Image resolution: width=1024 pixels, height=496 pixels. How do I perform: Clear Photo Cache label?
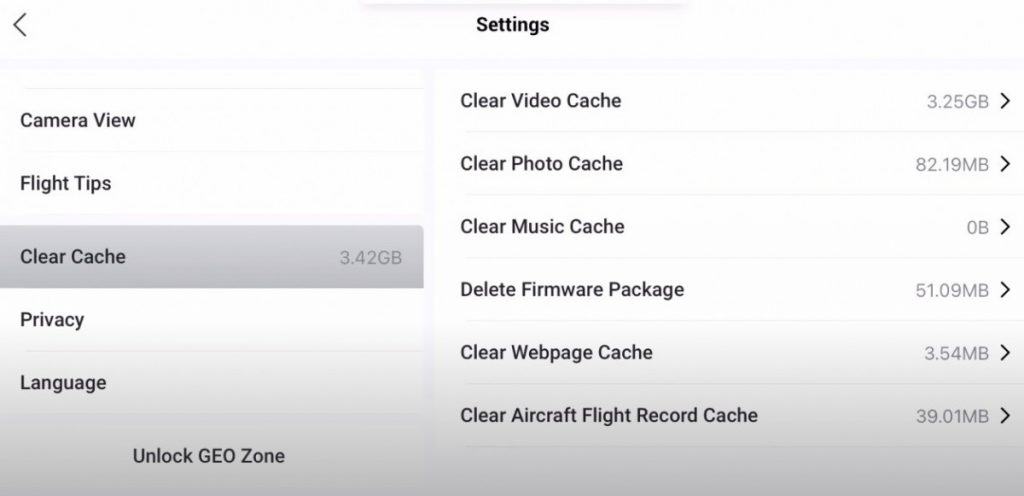coord(541,163)
